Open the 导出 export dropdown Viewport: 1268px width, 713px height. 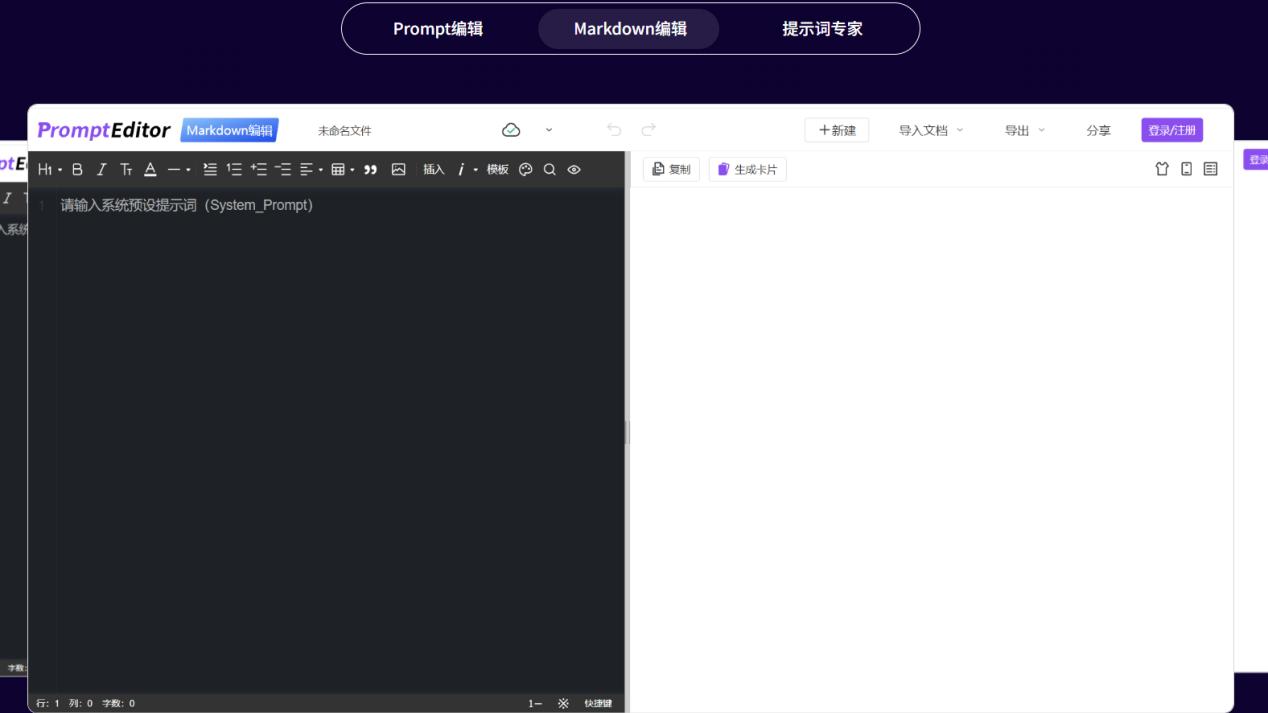[x=1019, y=130]
